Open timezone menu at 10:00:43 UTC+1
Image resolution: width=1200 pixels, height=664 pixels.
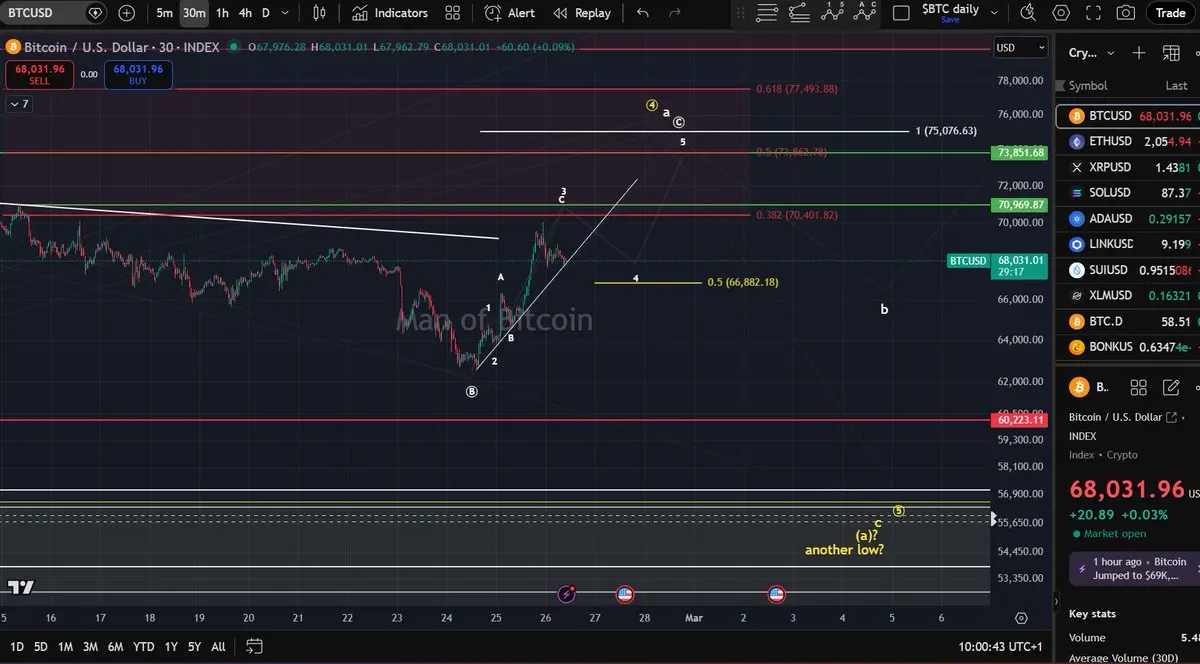tap(1000, 647)
